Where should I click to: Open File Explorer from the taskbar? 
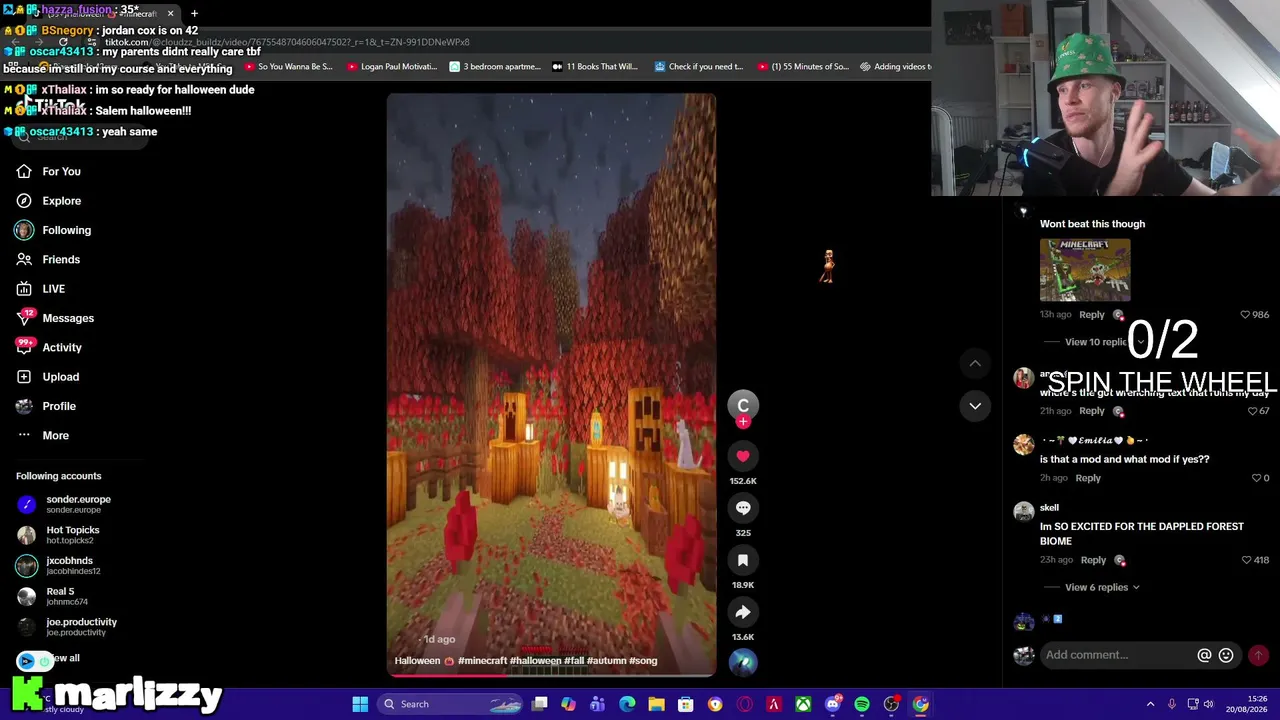656,704
